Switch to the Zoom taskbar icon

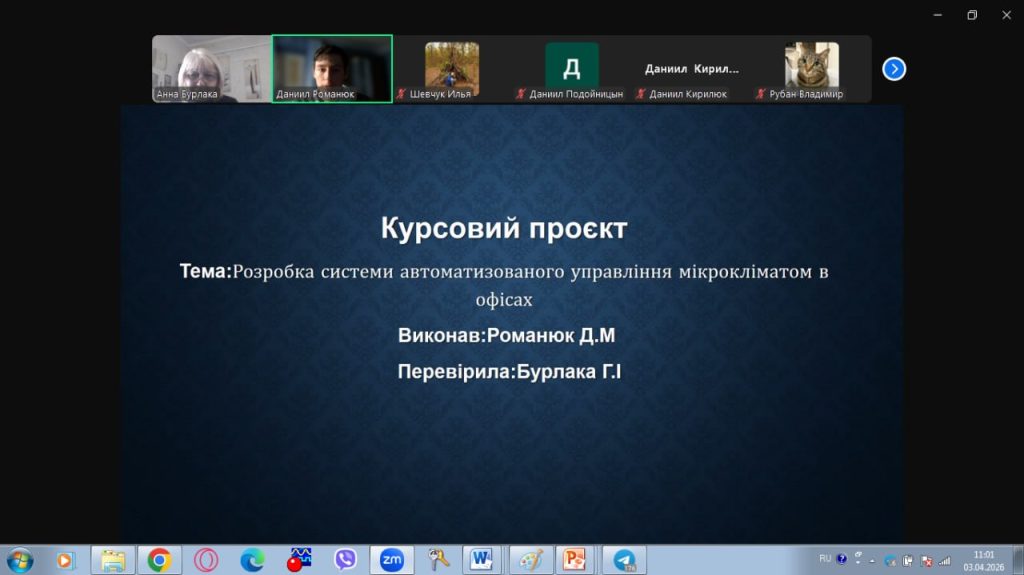(392, 560)
